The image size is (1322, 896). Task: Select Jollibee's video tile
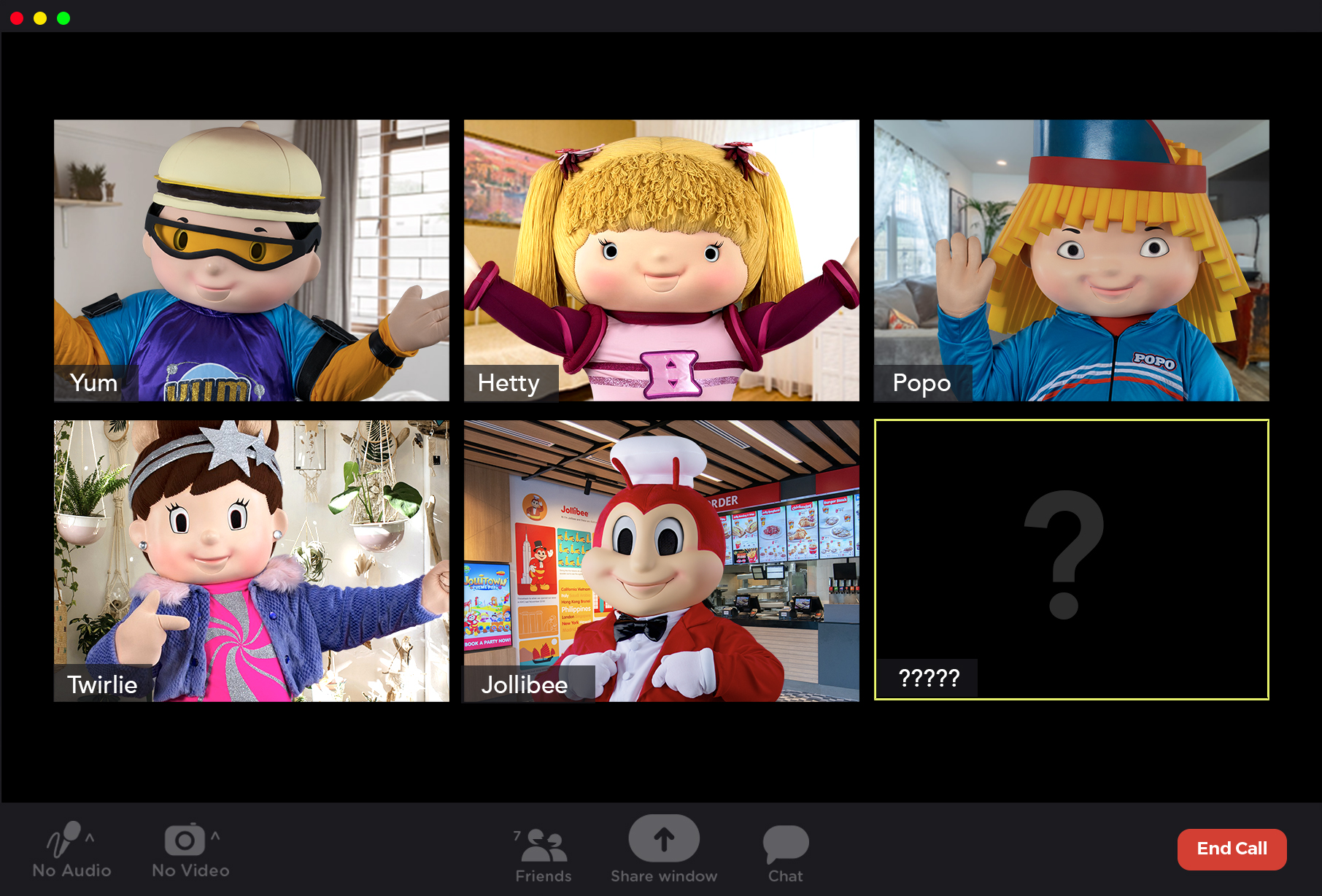pos(662,561)
